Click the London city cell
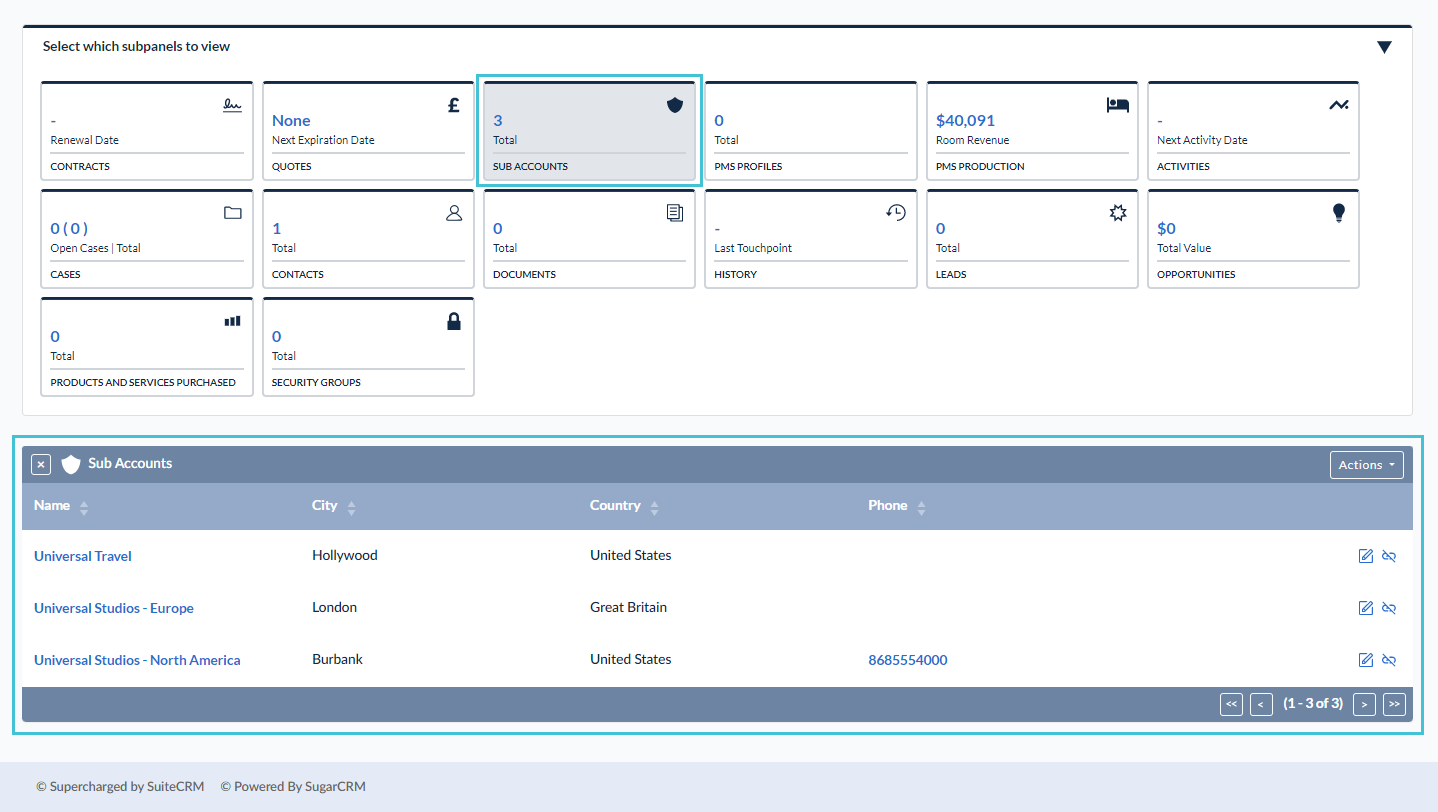Viewport: 1438px width, 812px height. tap(334, 607)
